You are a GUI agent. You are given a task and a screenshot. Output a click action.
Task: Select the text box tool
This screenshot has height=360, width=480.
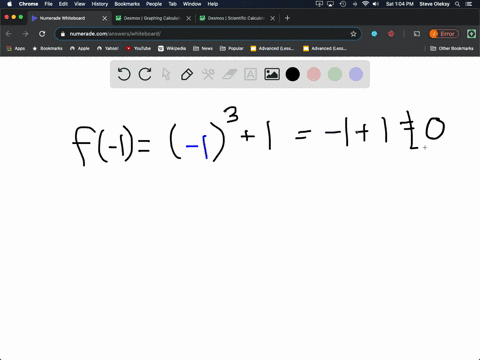tap(250, 74)
